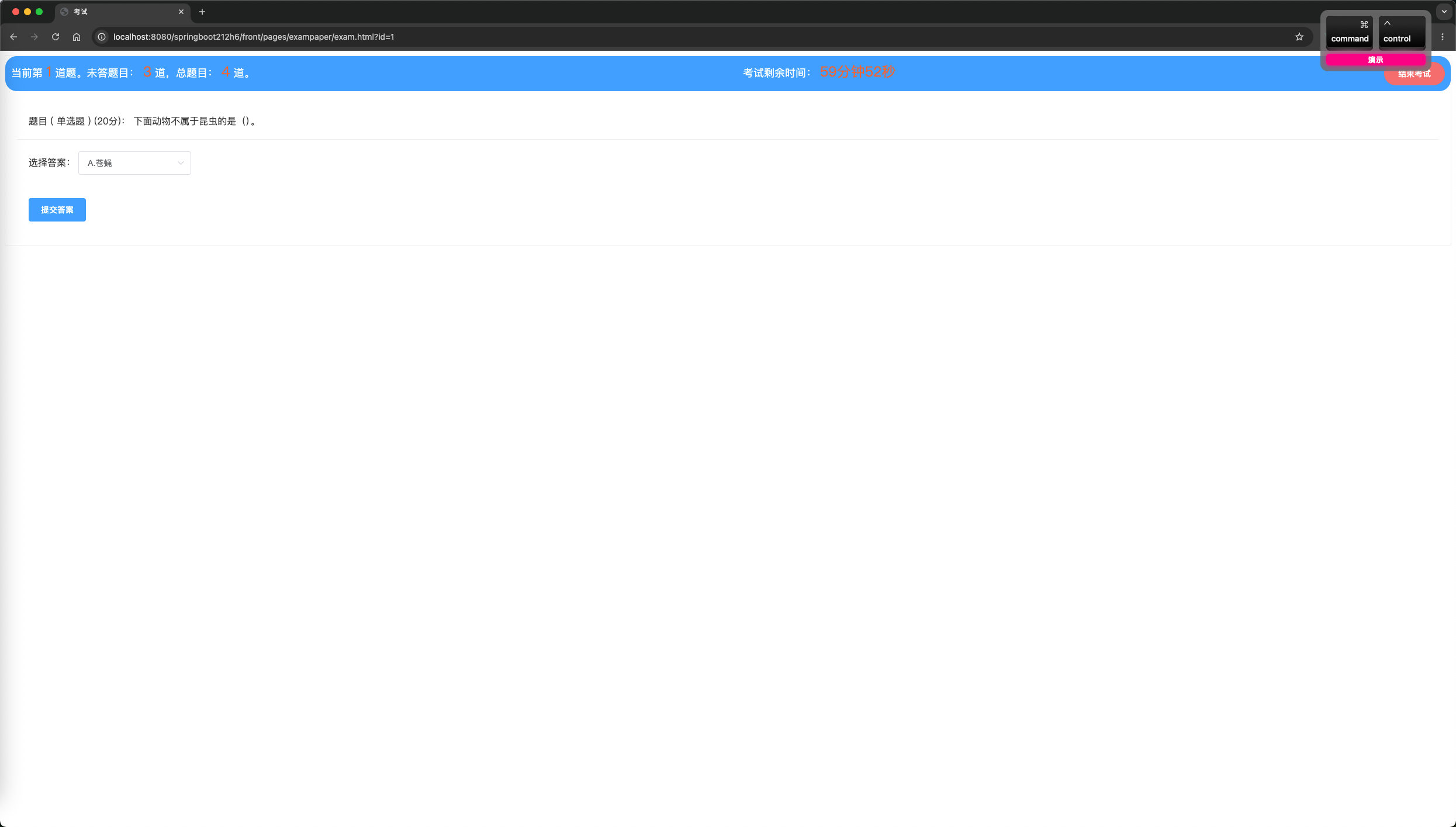
Task: Open the Chrome three-dot menu
Action: click(x=1443, y=37)
